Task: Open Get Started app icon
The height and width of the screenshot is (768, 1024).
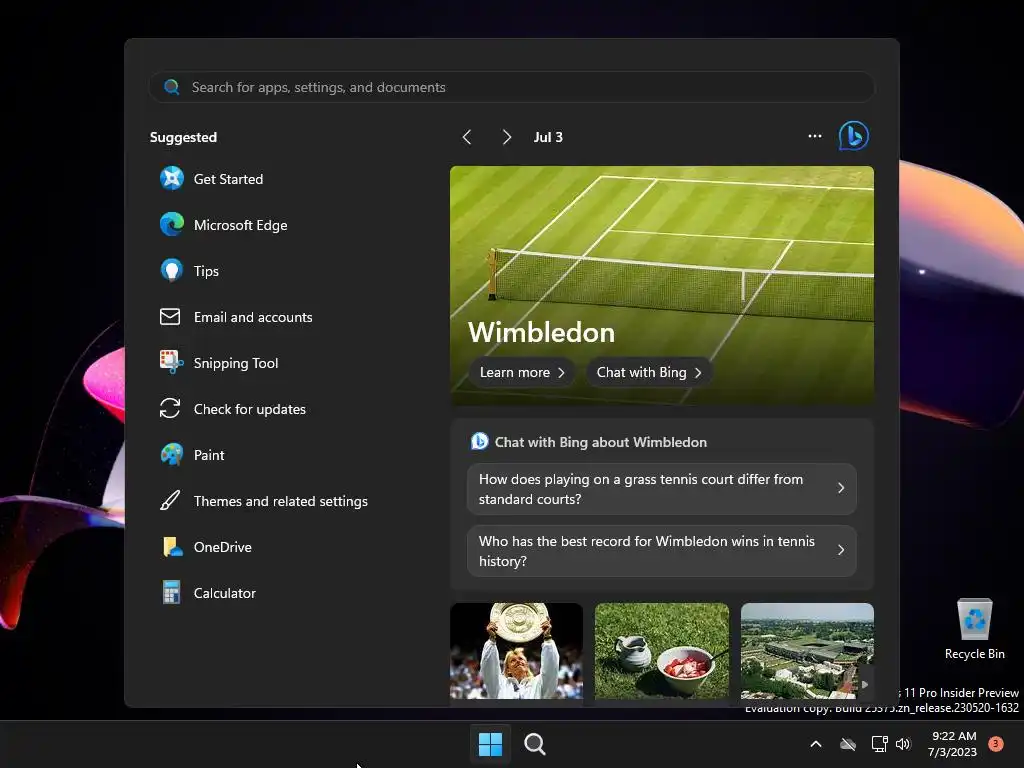Action: [x=172, y=178]
